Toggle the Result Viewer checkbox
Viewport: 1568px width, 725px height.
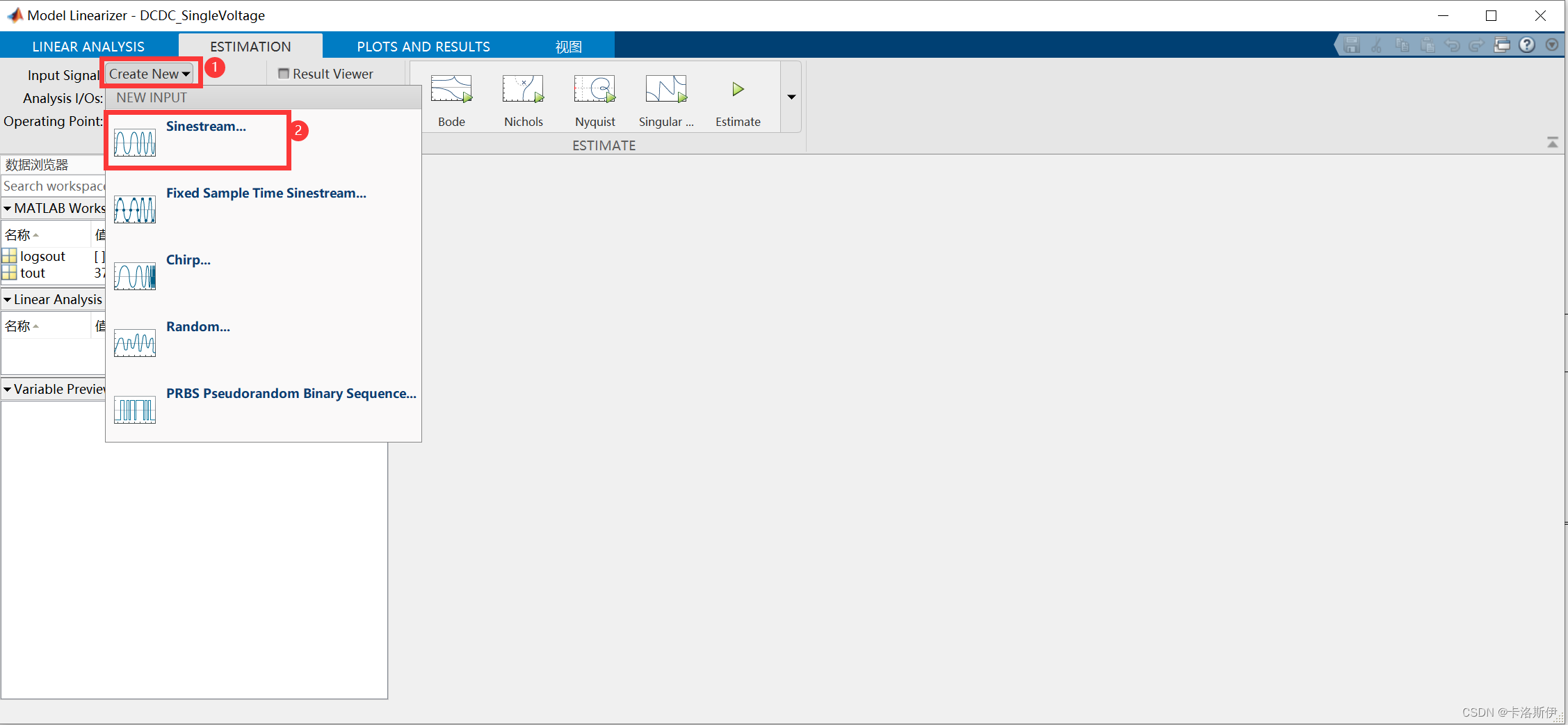coord(284,74)
